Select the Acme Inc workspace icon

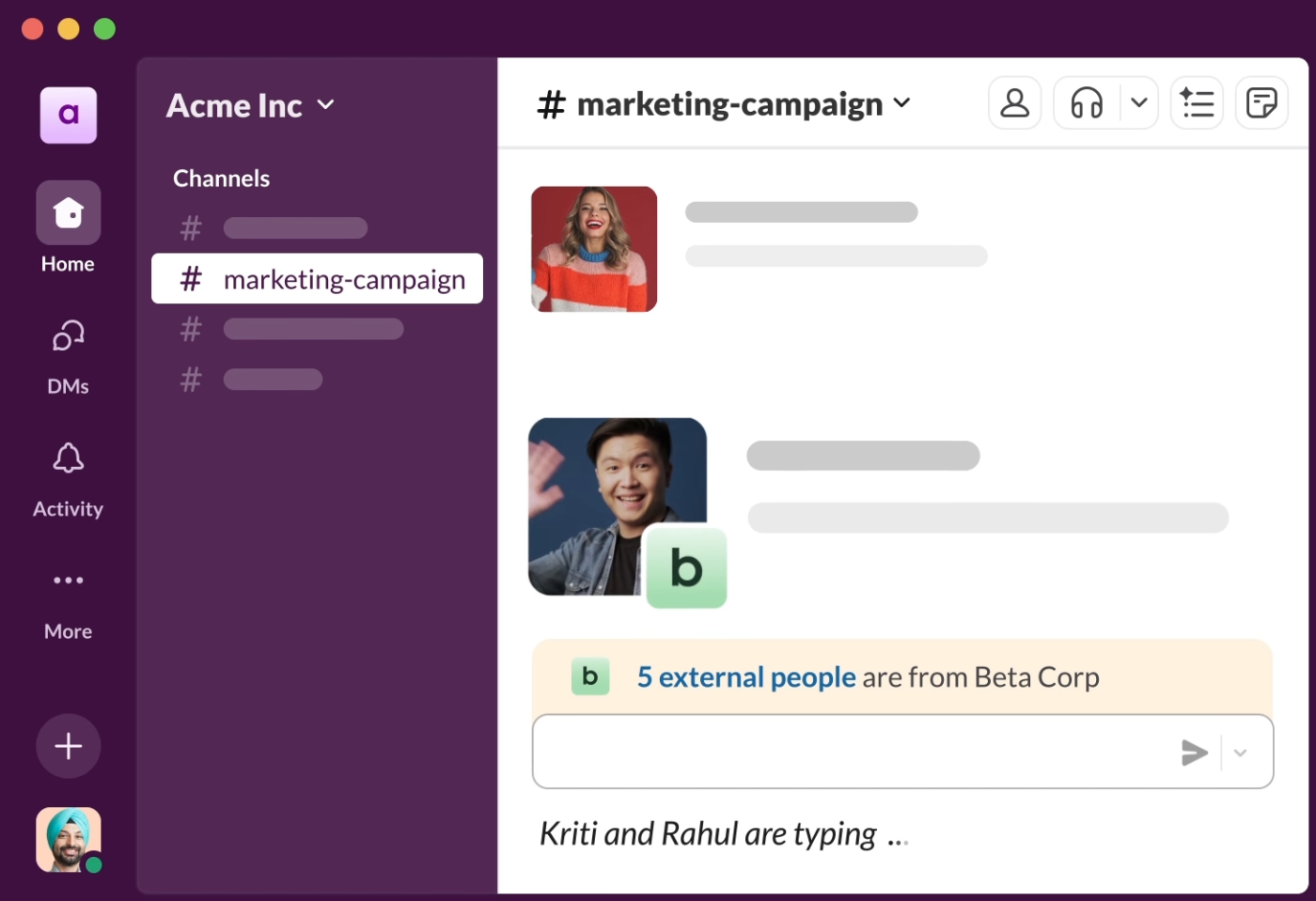pyautogui.click(x=68, y=115)
